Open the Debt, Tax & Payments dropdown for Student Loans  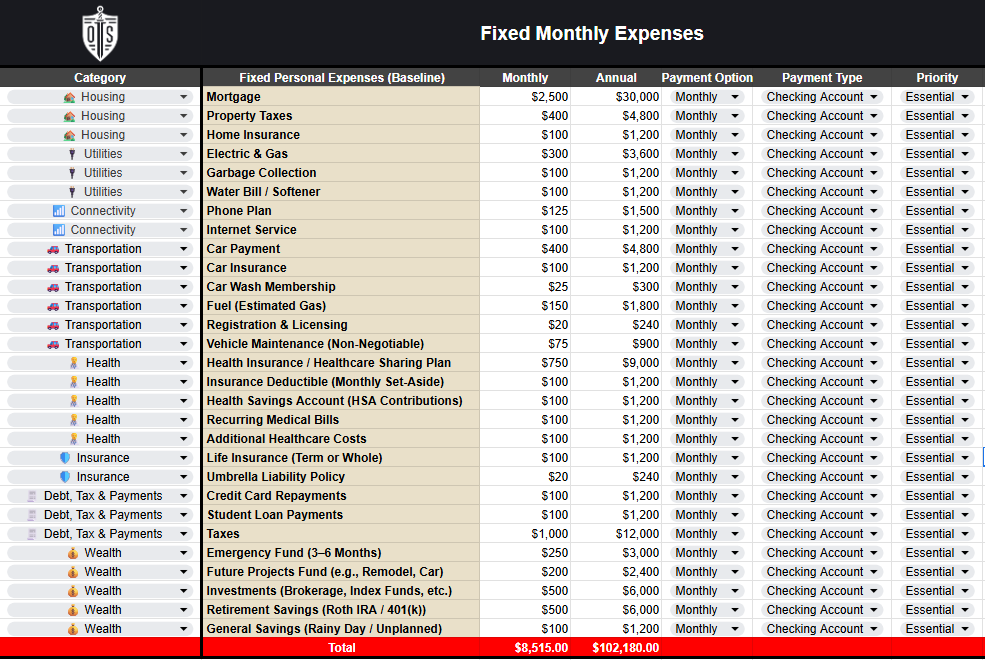tap(183, 515)
